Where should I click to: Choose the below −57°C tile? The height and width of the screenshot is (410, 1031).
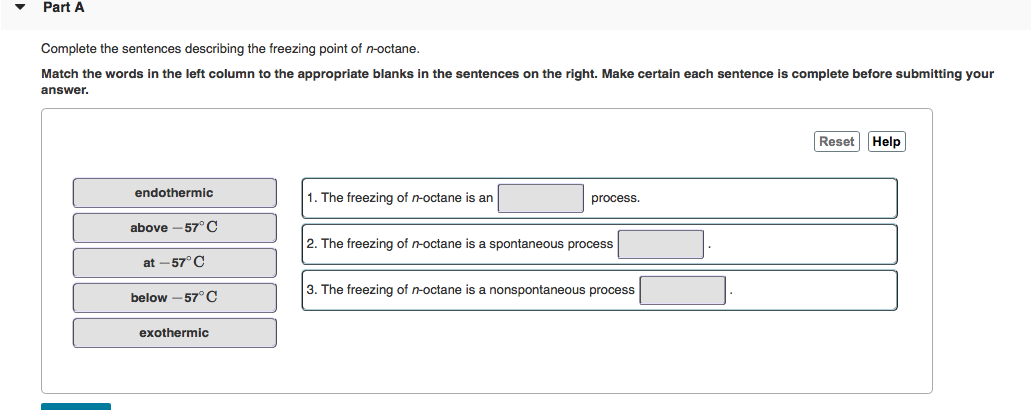174,298
